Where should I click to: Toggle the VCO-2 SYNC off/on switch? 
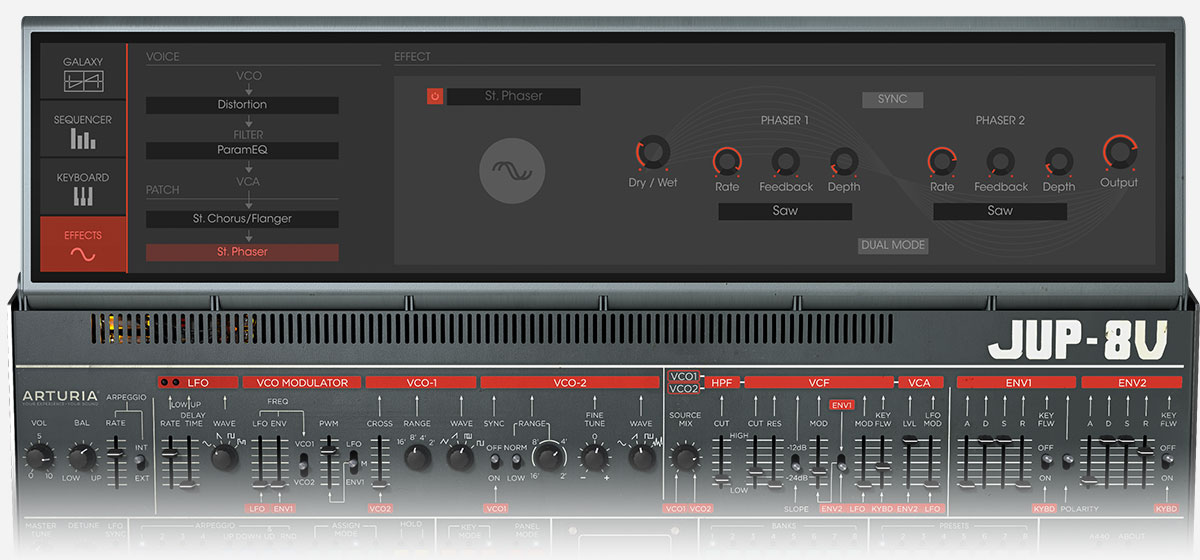click(x=494, y=461)
